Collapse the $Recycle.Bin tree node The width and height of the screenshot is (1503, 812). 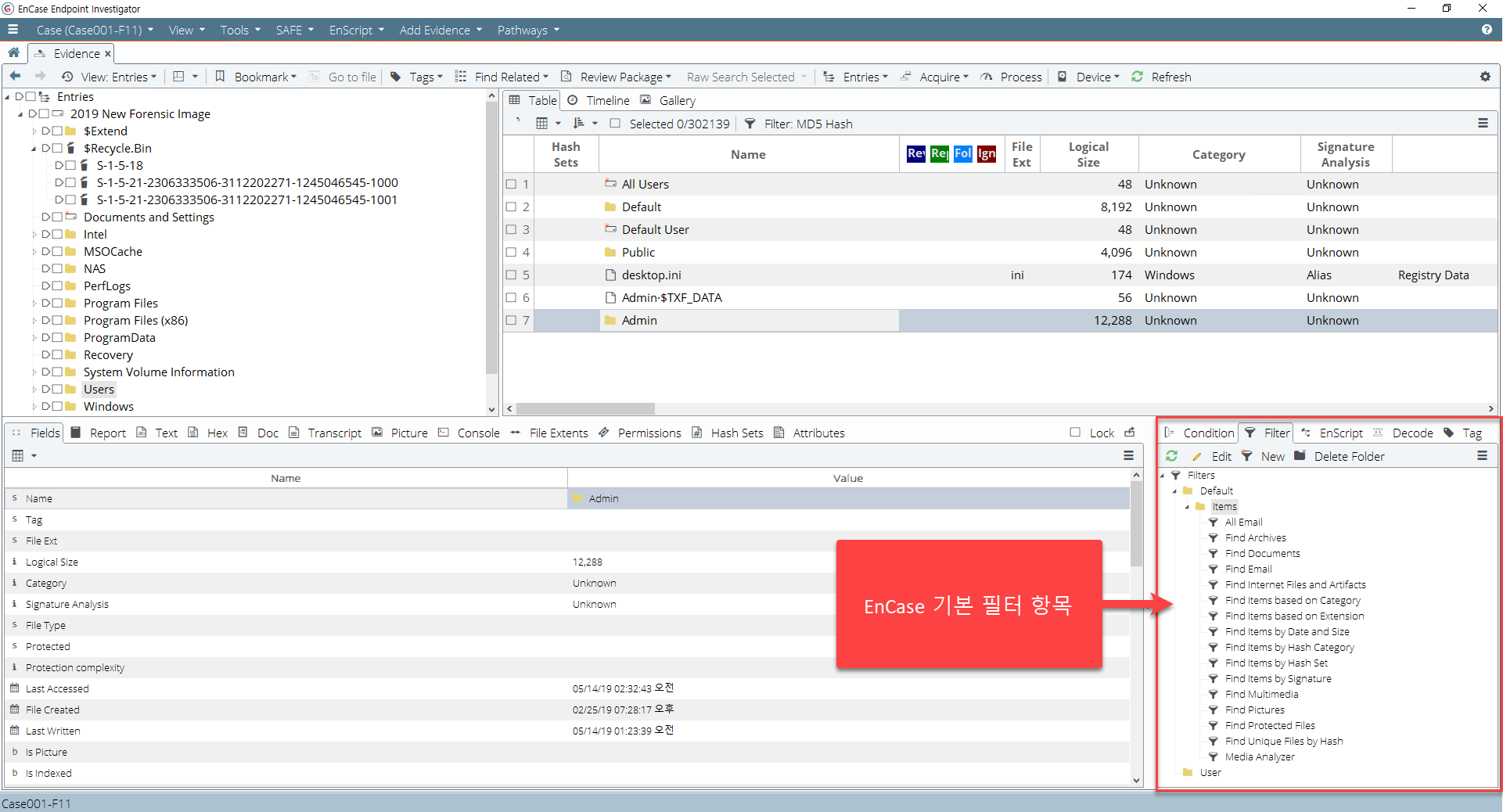pos(34,149)
